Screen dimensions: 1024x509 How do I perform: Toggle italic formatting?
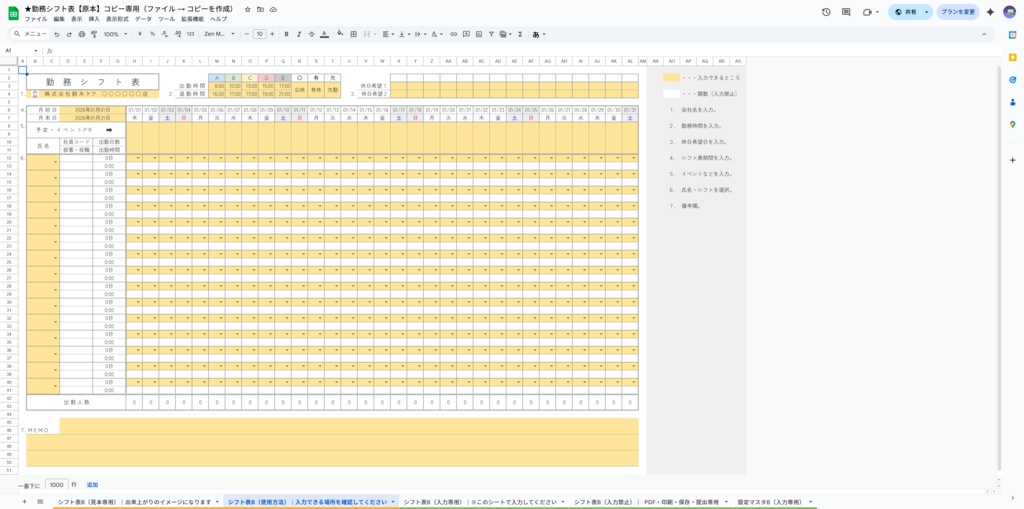(x=298, y=34)
